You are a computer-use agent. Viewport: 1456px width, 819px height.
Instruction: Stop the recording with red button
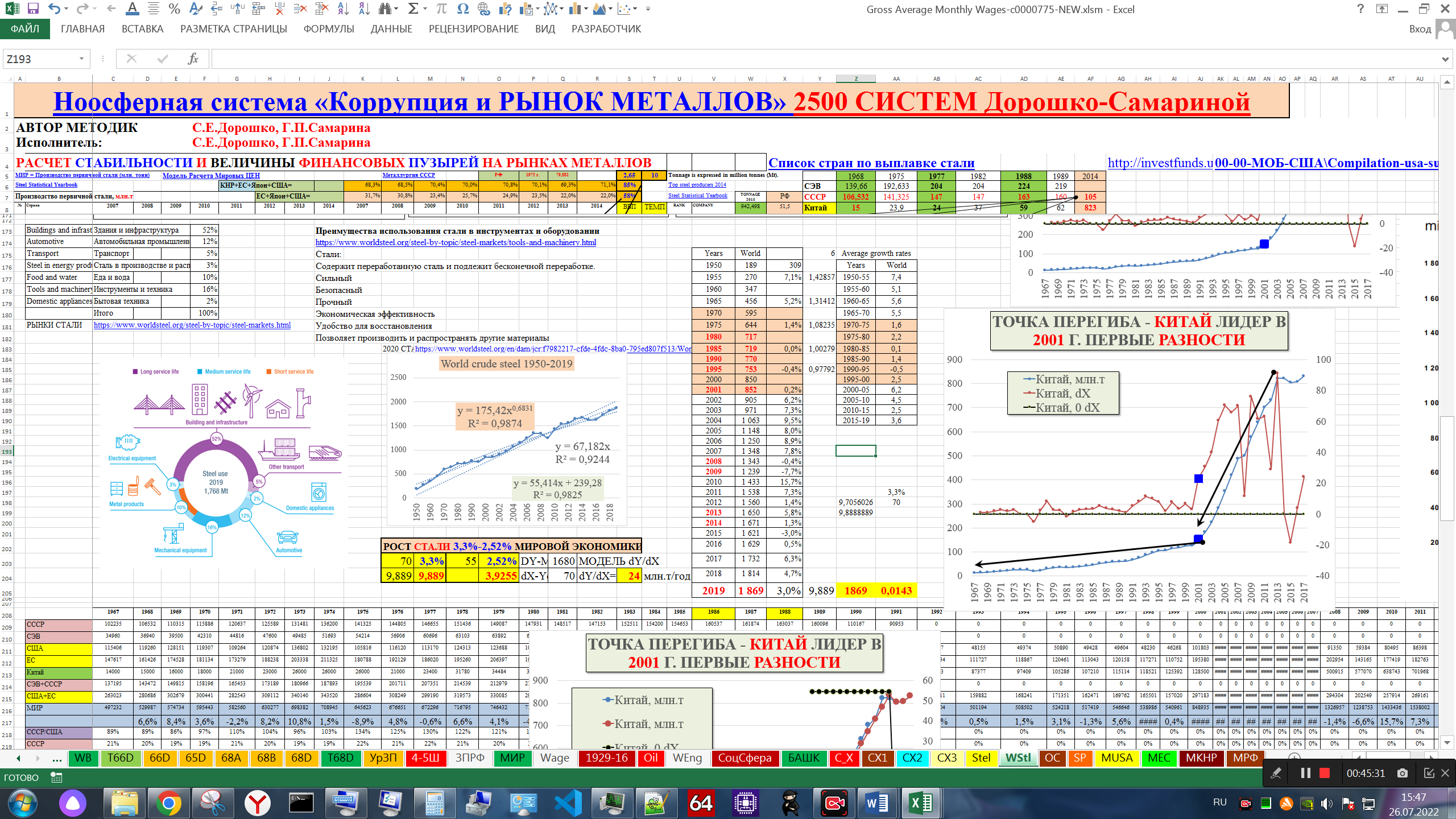click(1325, 773)
